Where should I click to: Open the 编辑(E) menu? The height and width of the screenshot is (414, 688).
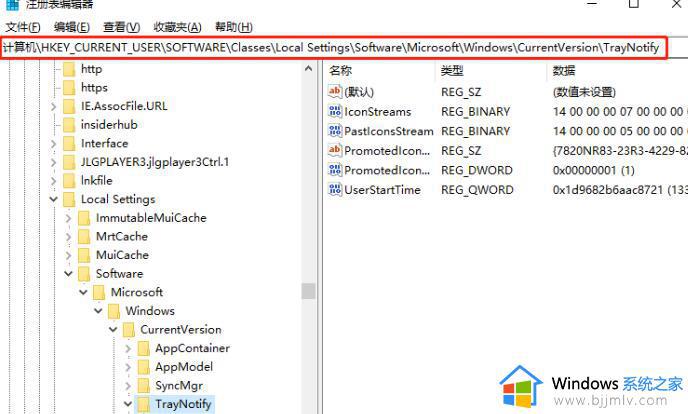72,27
